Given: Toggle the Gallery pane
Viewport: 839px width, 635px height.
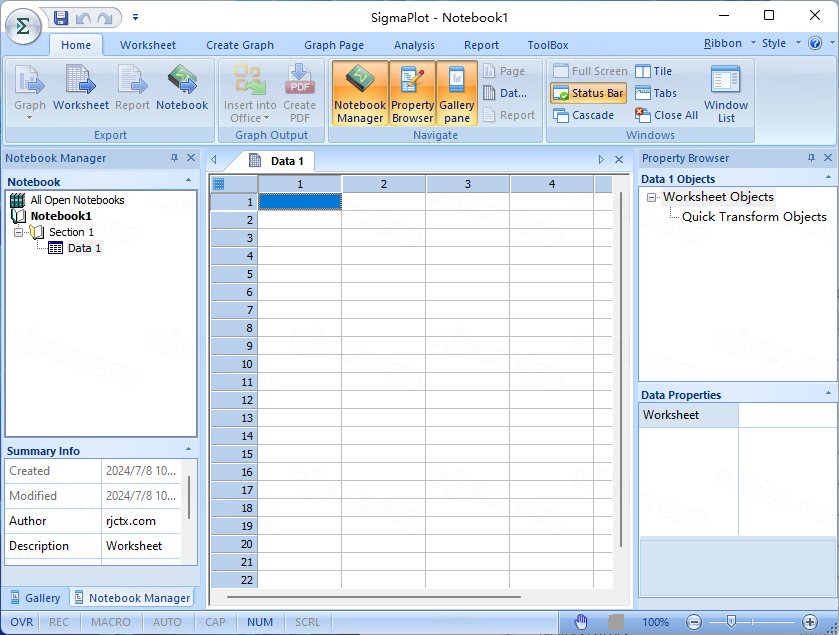Looking at the screenshot, I should 456,93.
